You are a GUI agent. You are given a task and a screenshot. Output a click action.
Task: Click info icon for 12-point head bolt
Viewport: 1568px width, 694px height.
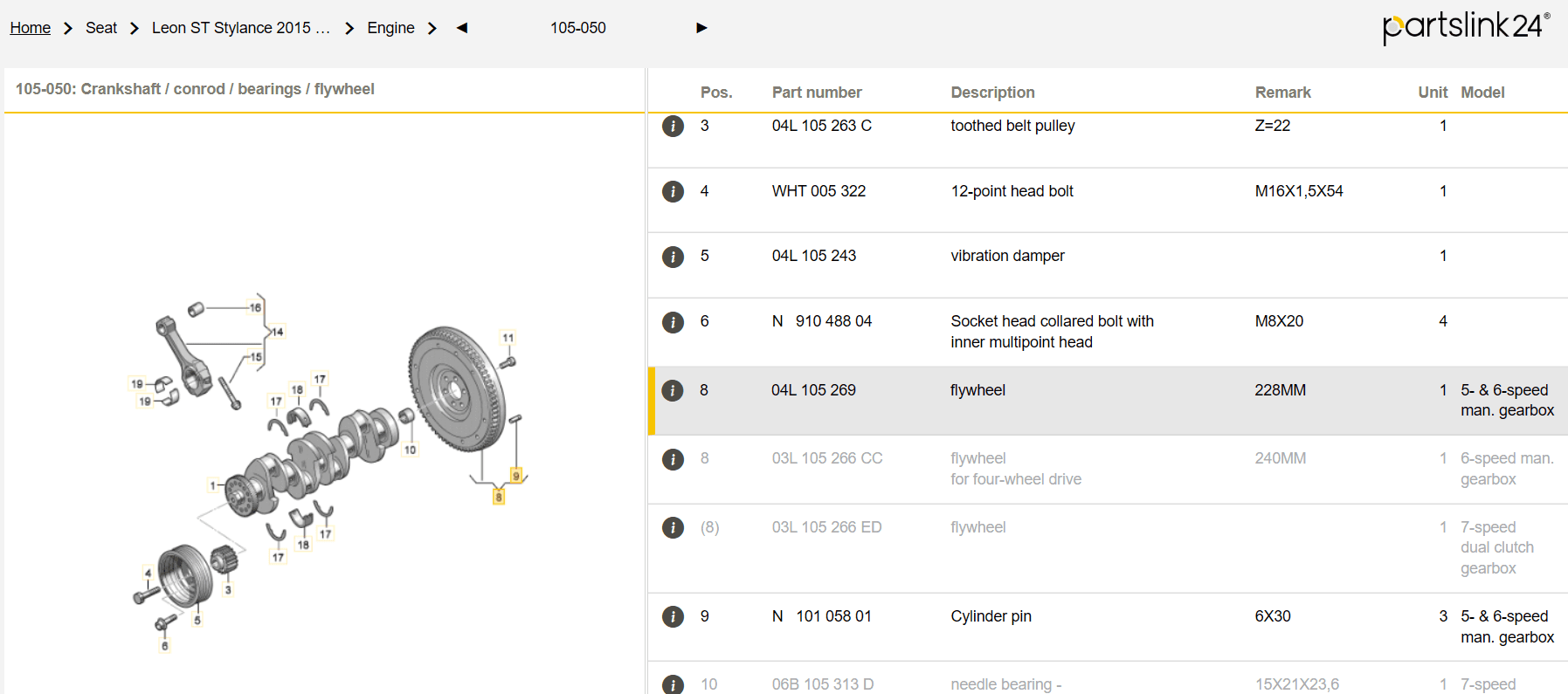pyautogui.click(x=673, y=191)
